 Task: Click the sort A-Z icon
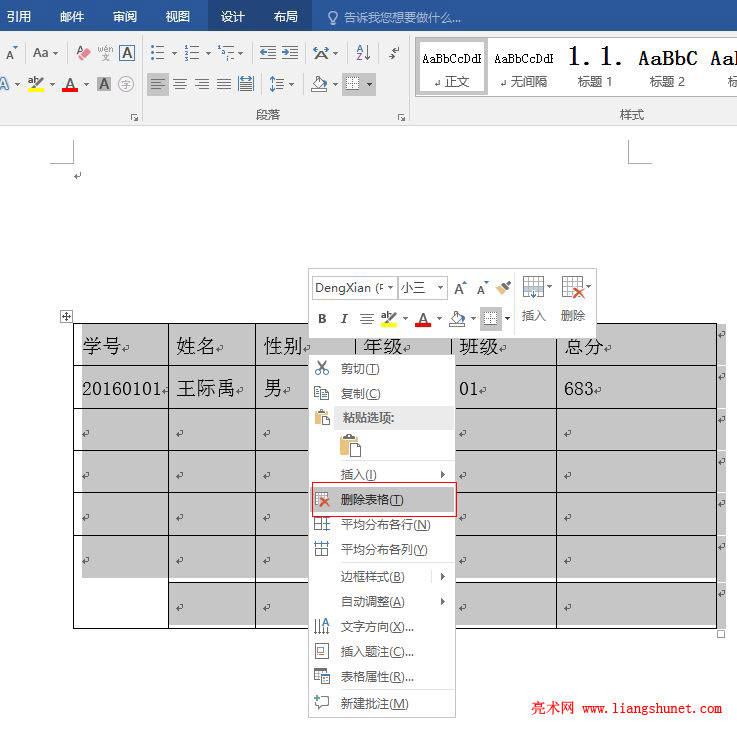363,53
